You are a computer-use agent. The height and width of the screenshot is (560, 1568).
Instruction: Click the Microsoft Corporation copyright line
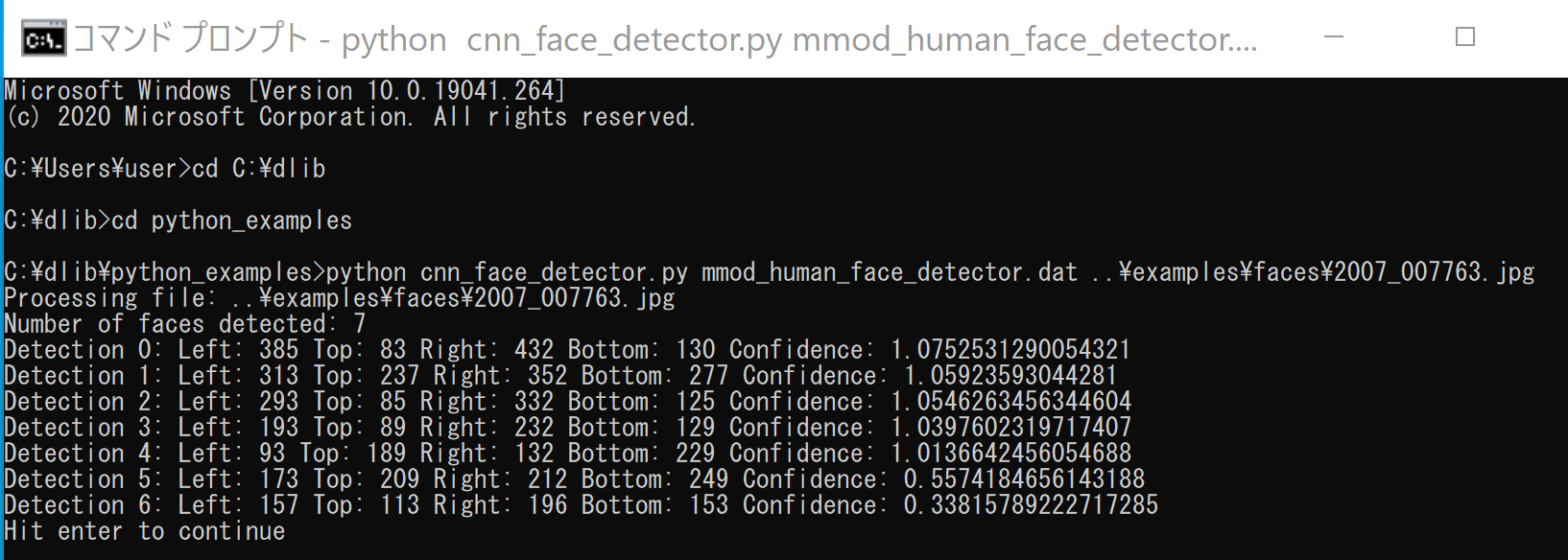(x=350, y=117)
